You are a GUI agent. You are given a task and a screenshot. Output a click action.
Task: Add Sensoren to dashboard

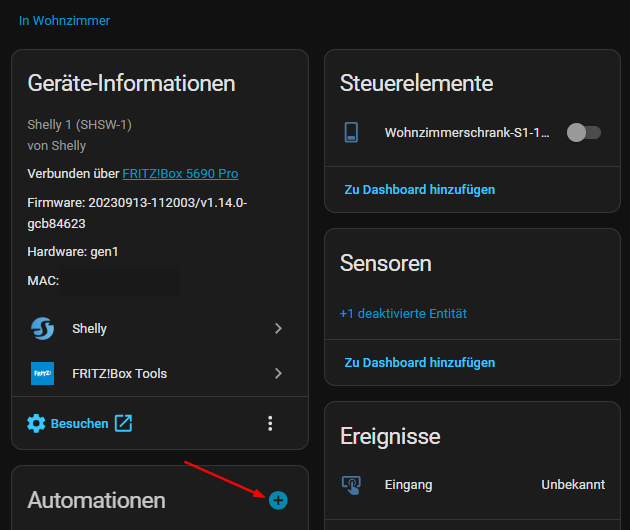tap(419, 362)
